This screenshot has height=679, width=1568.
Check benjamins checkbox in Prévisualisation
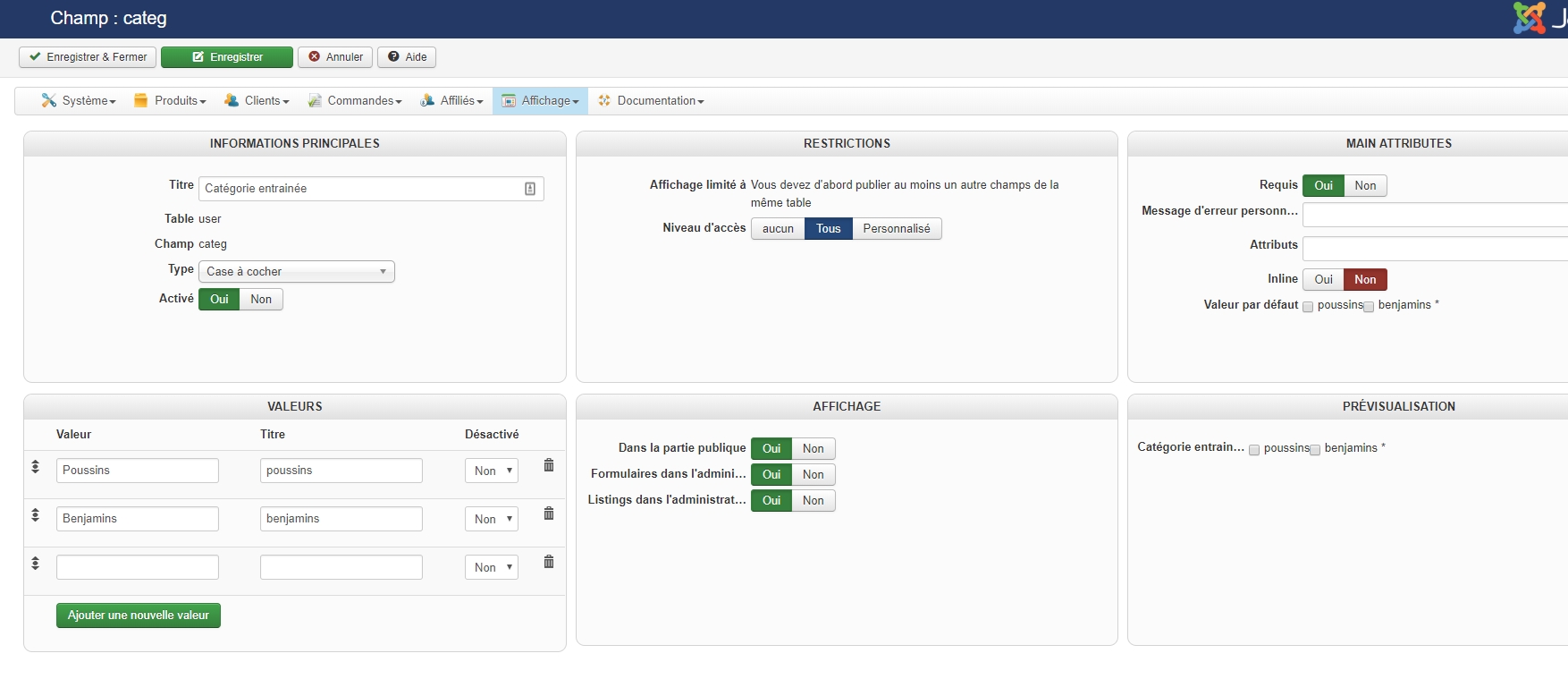(1315, 450)
